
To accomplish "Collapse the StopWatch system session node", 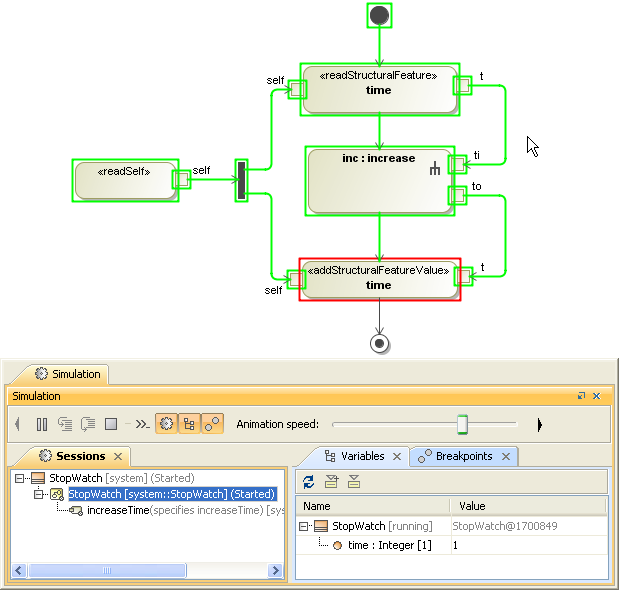I will click(x=21, y=479).
